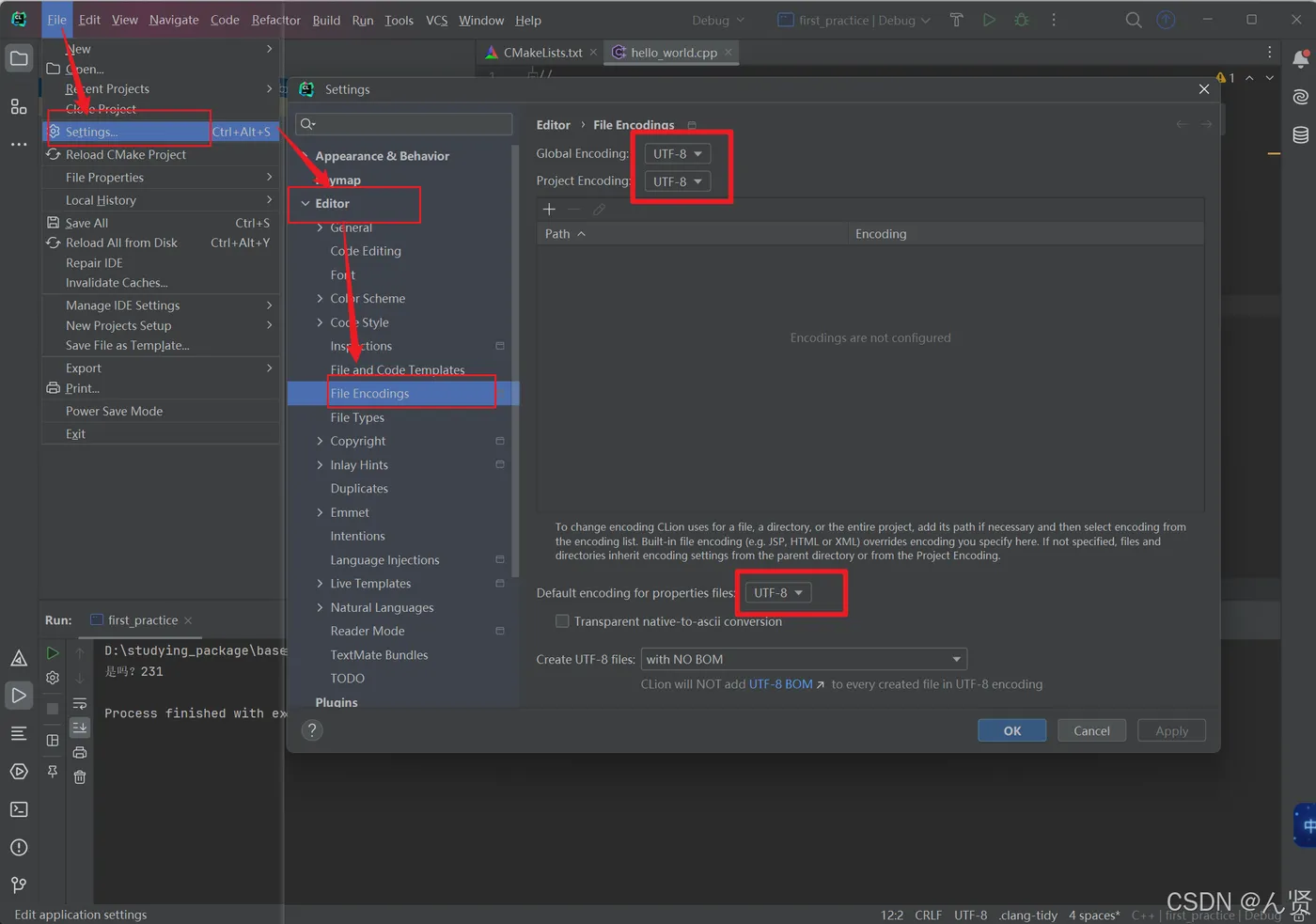Viewport: 1316px width, 924px height.
Task: Select Appearance & Behavior in settings tree
Action: [382, 156]
